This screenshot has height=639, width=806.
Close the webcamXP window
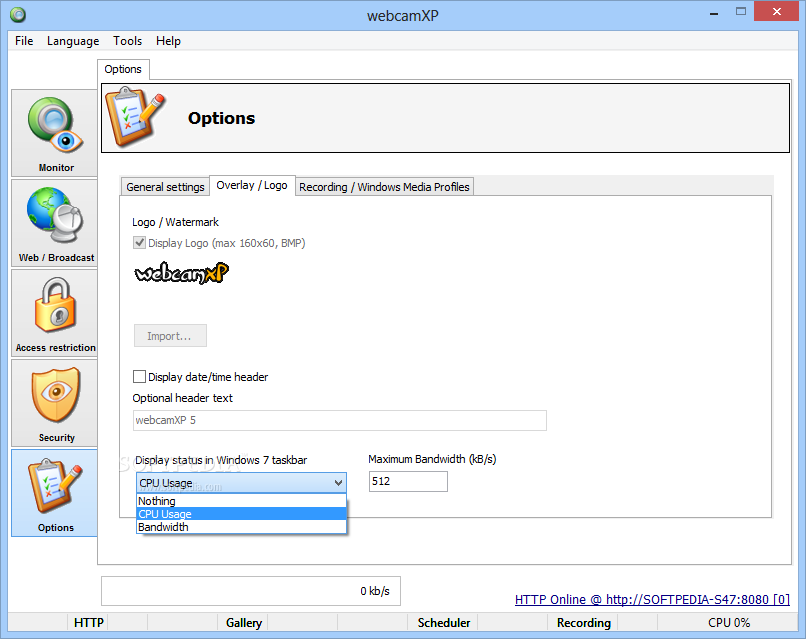tap(777, 11)
